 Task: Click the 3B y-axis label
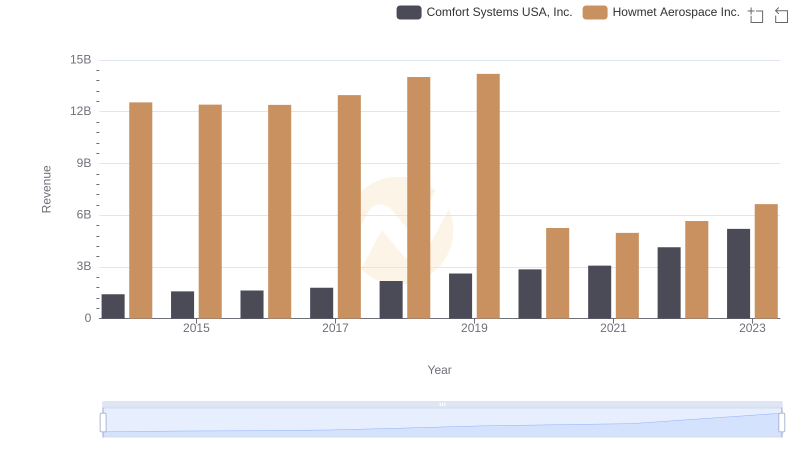[x=84, y=266]
